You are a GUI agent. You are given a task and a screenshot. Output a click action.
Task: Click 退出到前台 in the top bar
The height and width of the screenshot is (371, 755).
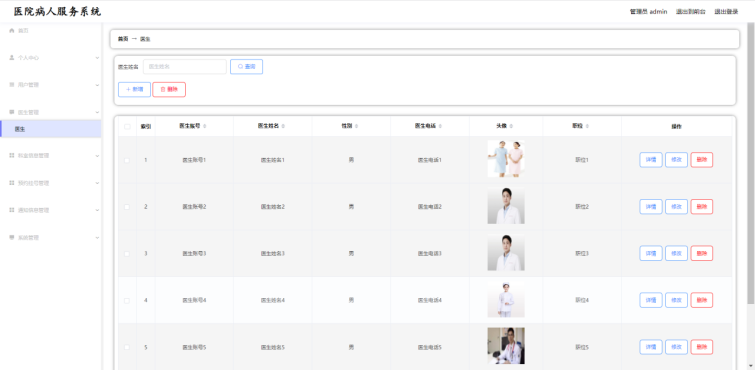tap(690, 12)
